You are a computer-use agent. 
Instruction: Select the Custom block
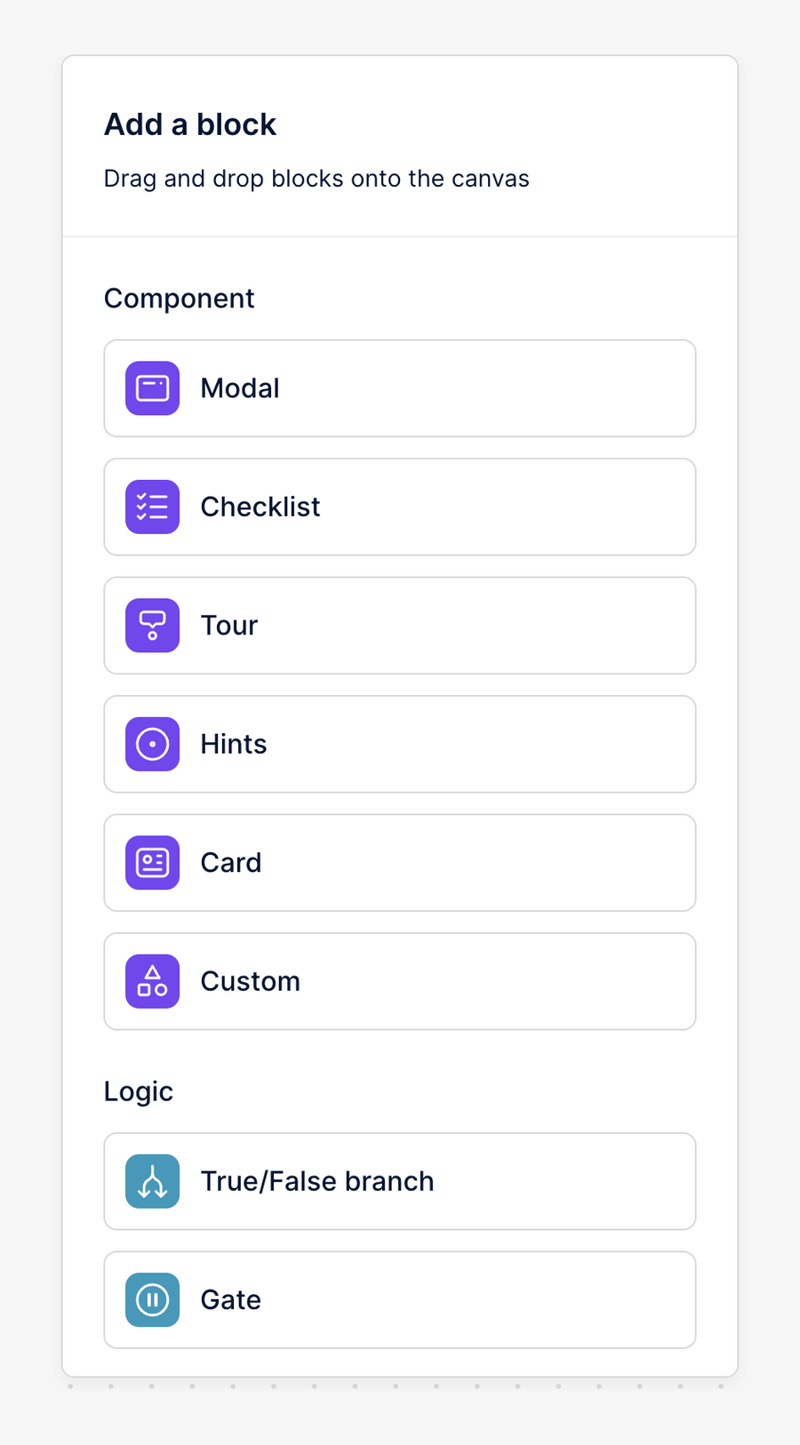(400, 981)
